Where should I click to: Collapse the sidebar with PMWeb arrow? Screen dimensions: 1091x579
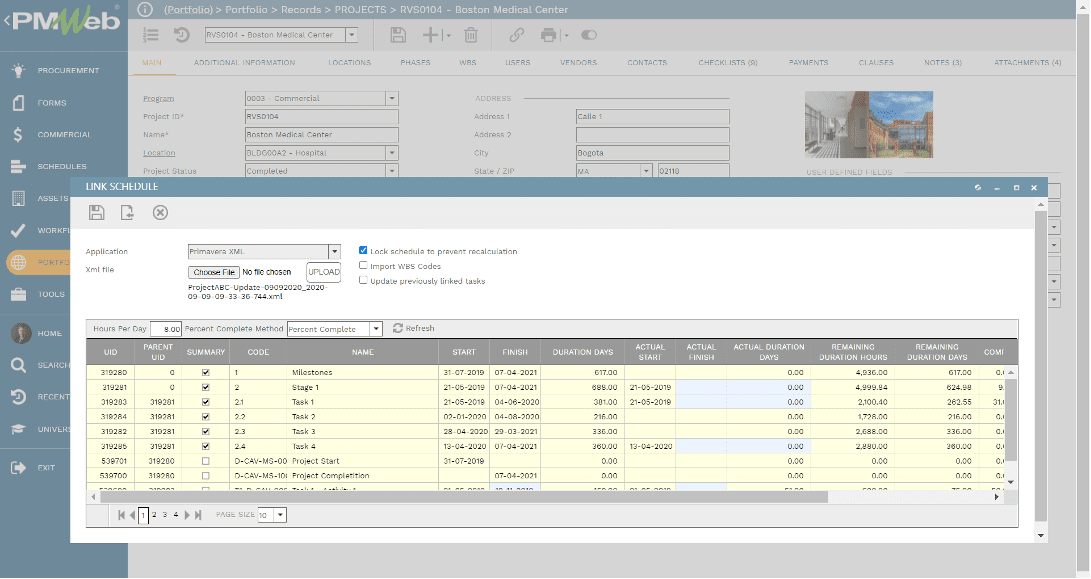(x=7, y=21)
